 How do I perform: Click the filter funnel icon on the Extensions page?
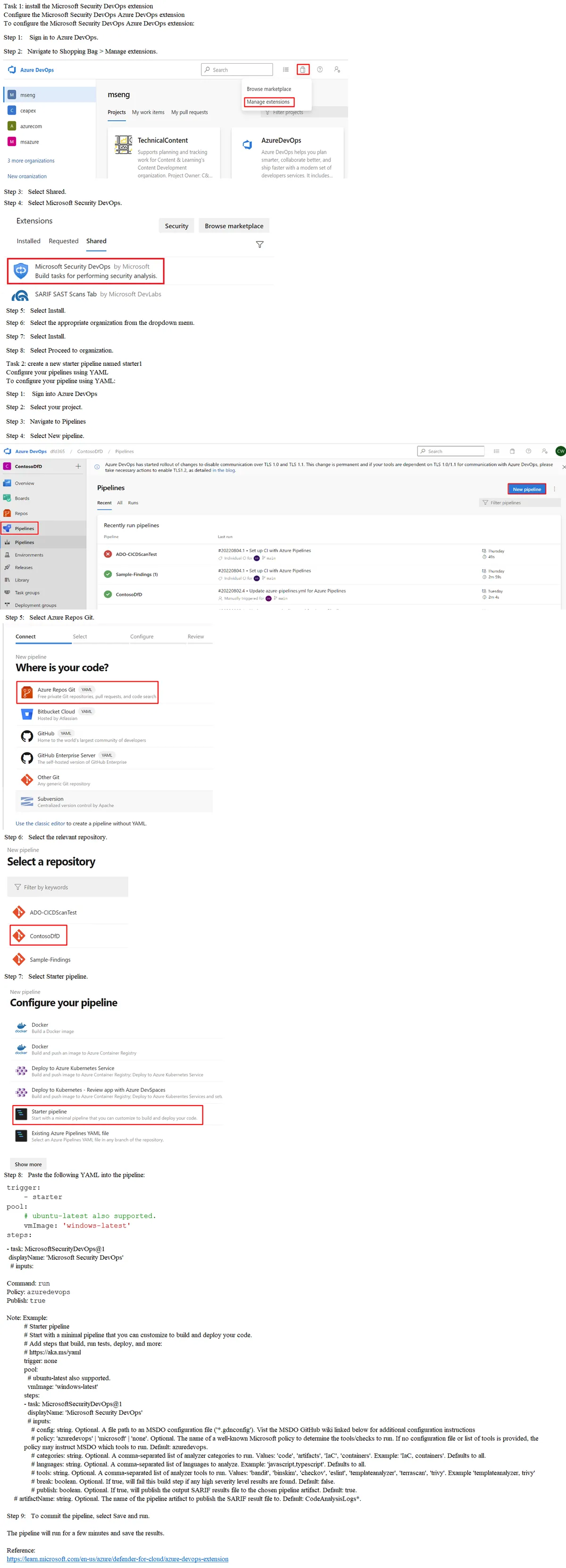(x=259, y=245)
